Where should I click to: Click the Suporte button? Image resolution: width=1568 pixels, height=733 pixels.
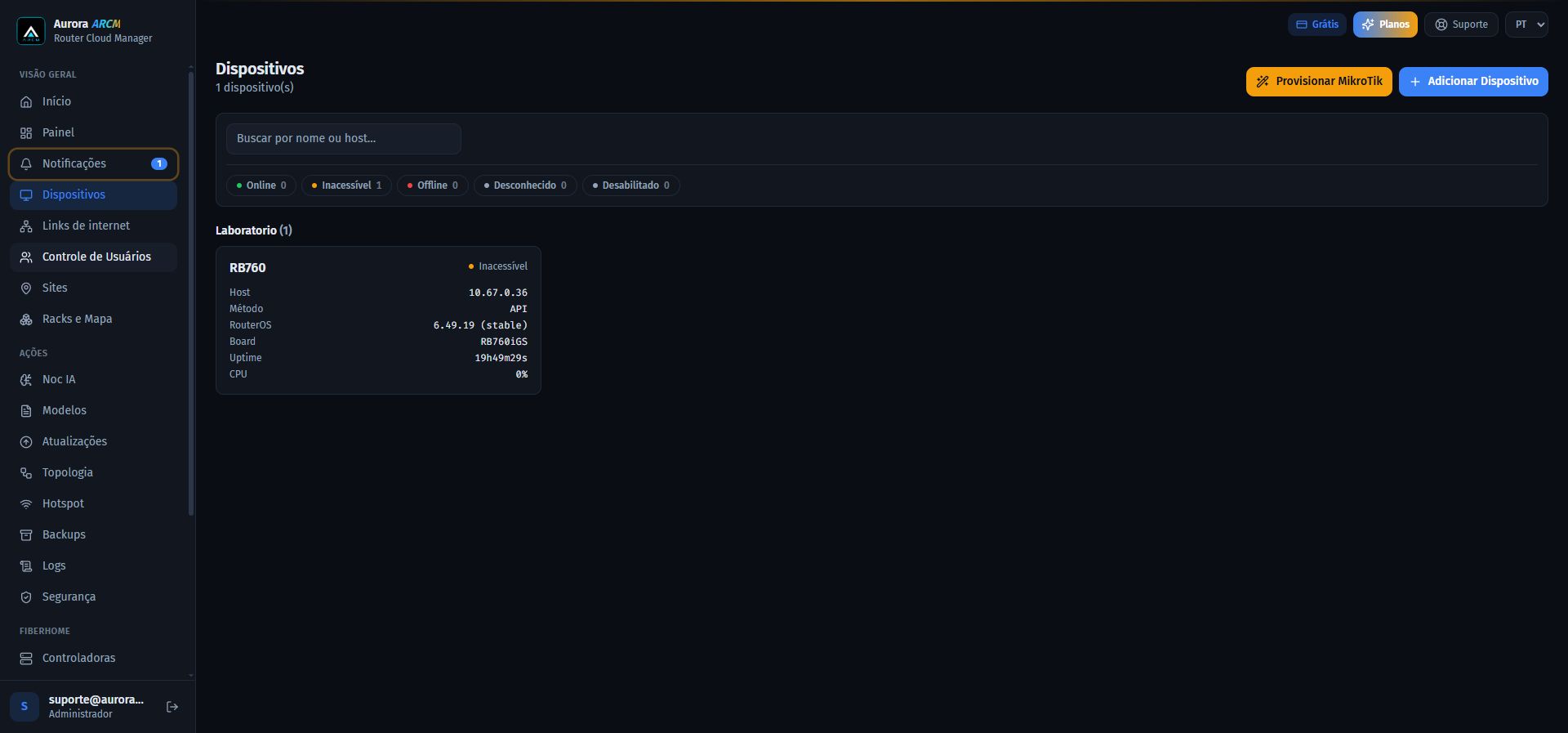(1461, 25)
